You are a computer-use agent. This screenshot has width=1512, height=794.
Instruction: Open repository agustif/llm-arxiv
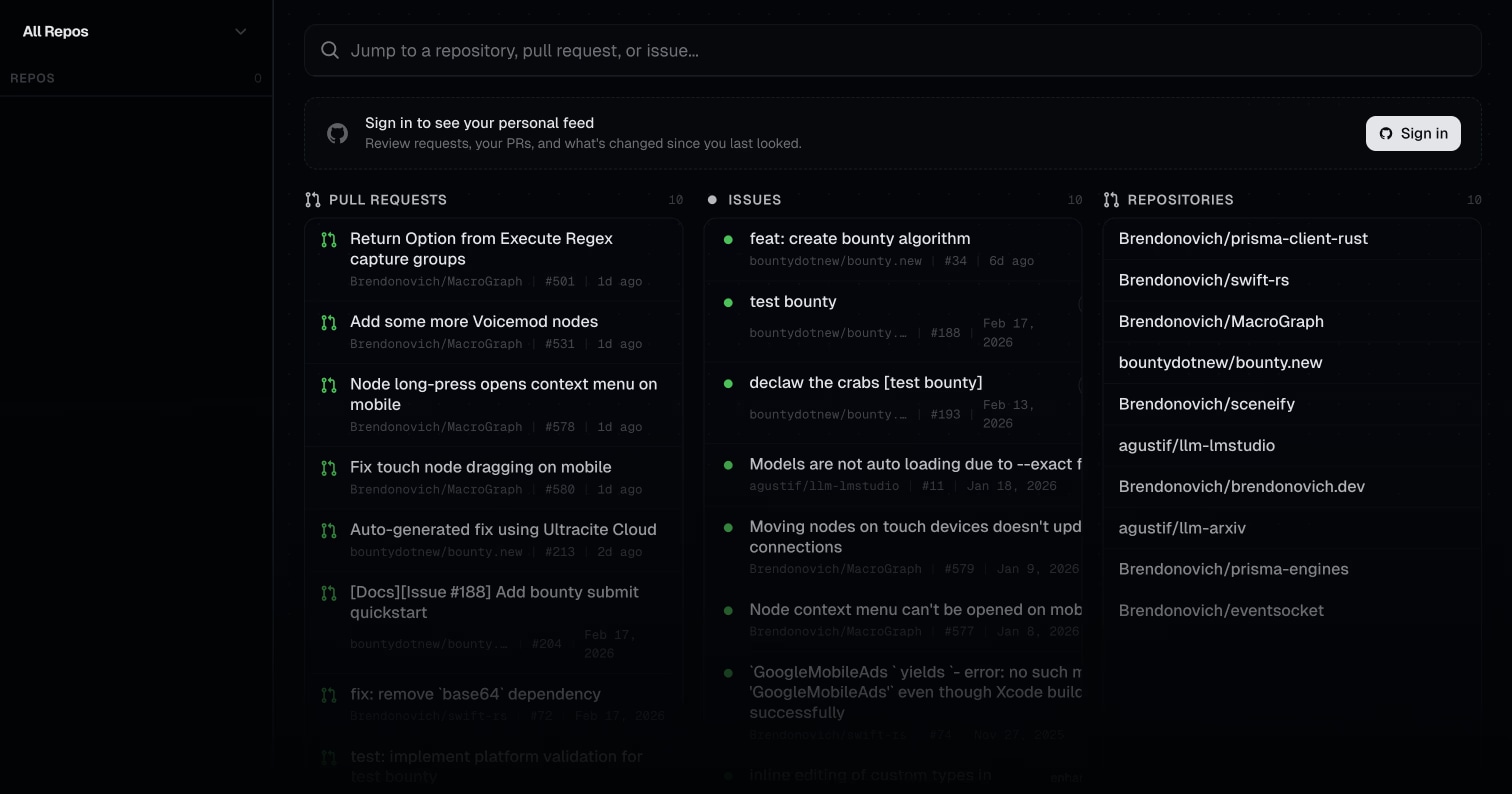1292,528
